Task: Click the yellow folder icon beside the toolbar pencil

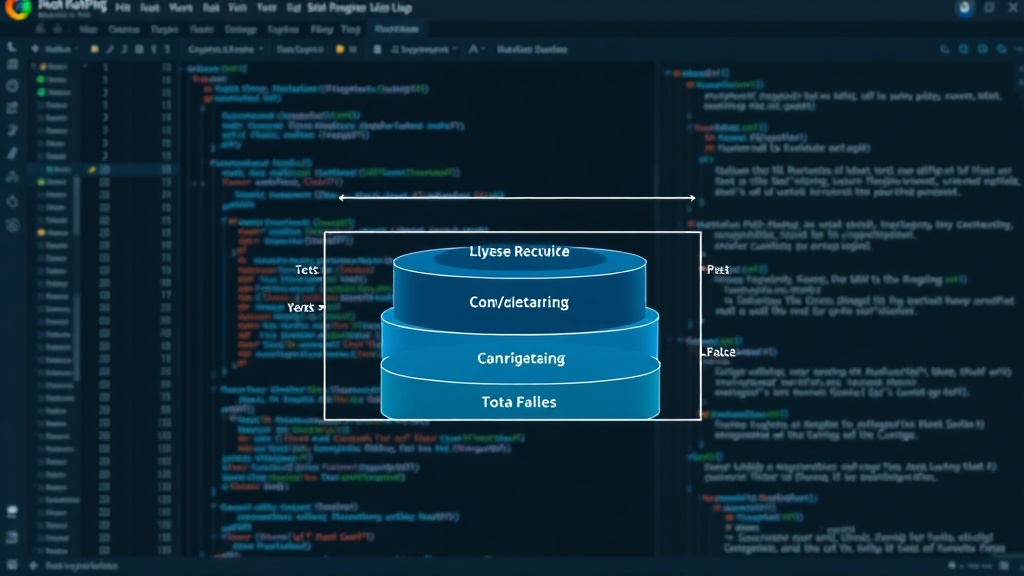Action: (x=94, y=49)
